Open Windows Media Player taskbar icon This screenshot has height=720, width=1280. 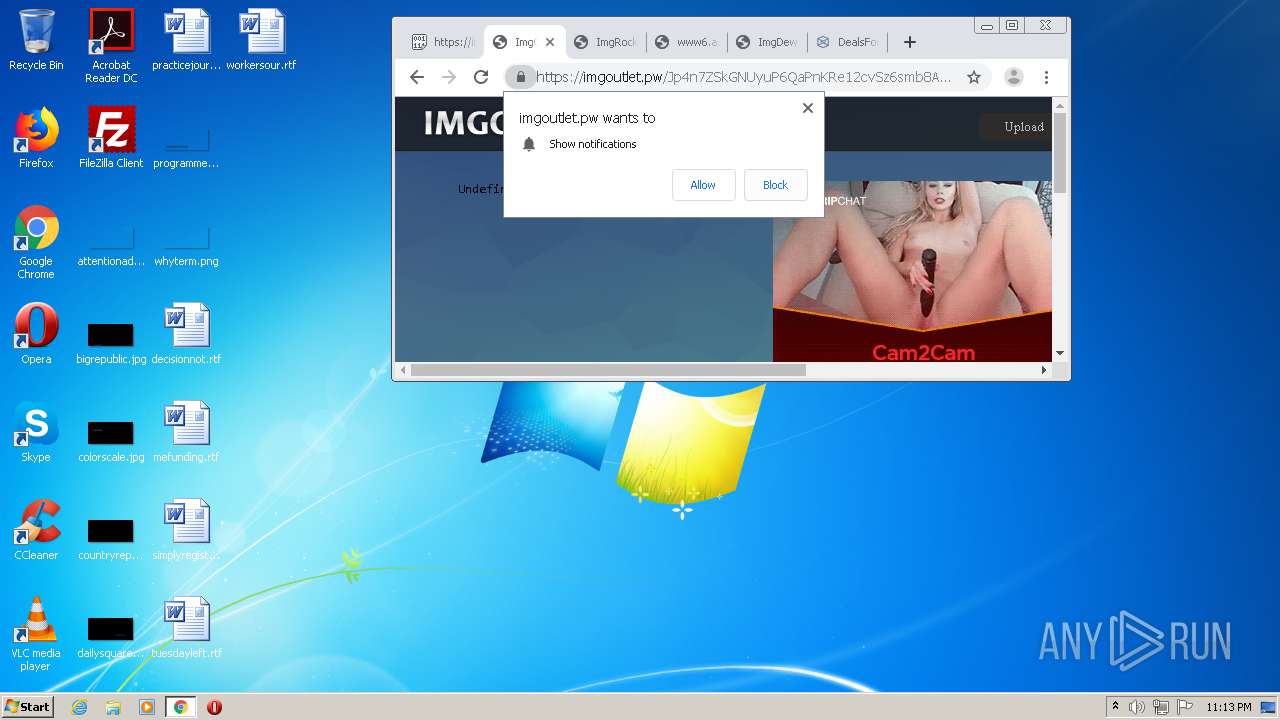pyautogui.click(x=147, y=707)
